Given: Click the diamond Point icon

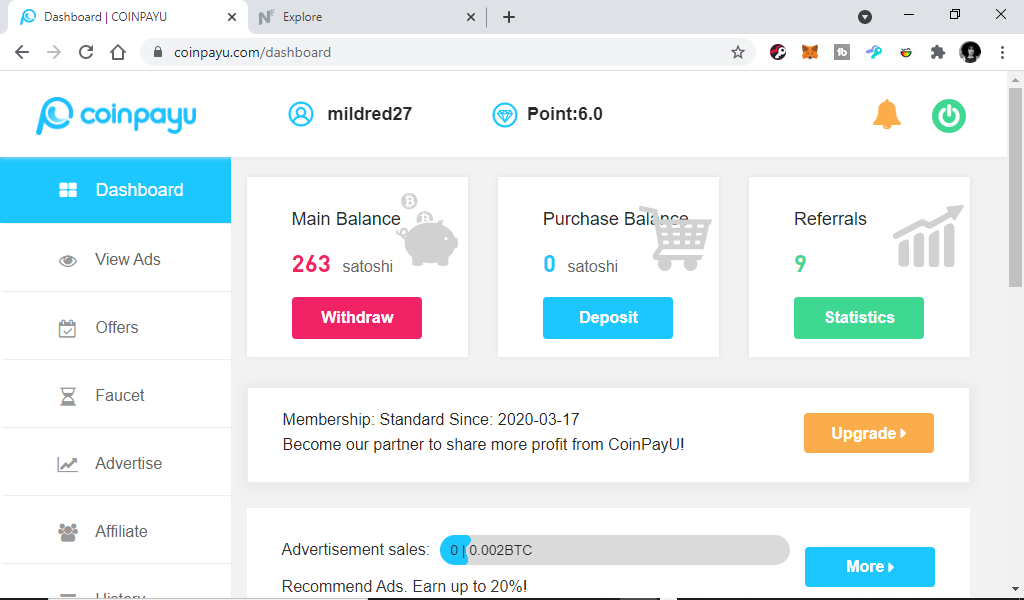Looking at the screenshot, I should tap(505, 115).
